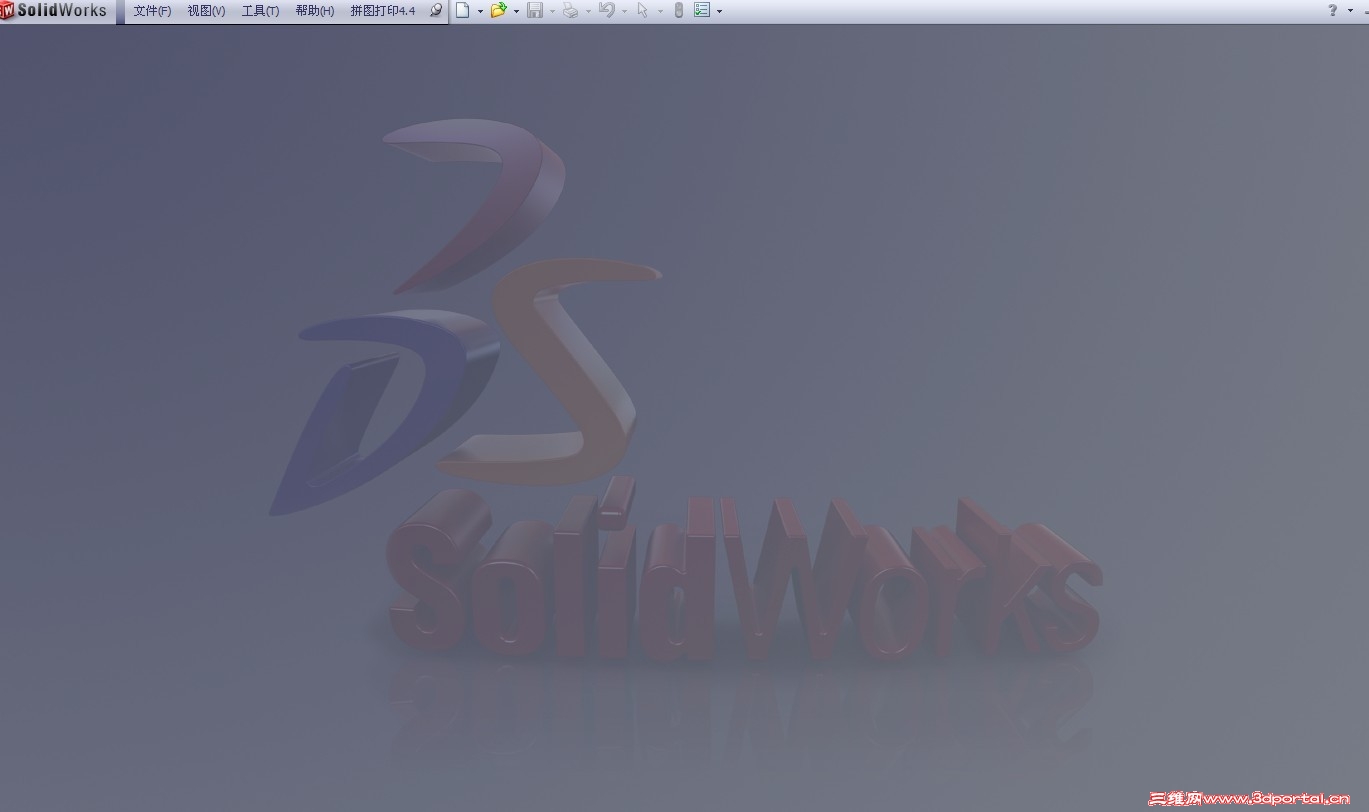The height and width of the screenshot is (812, 1369).
Task: Click the Rebuild traffic light icon
Action: (678, 11)
